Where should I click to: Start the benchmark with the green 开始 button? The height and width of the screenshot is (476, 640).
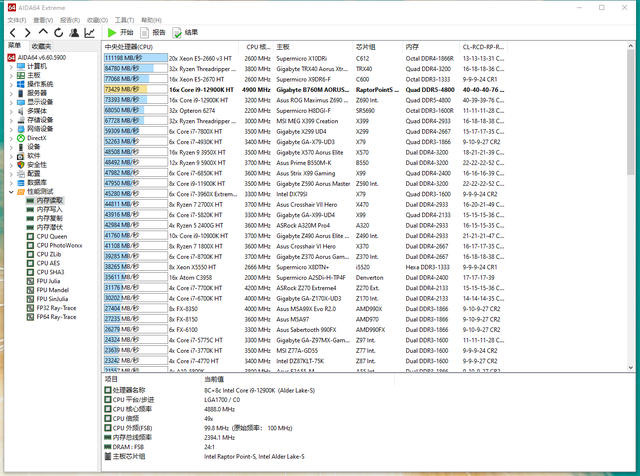120,33
